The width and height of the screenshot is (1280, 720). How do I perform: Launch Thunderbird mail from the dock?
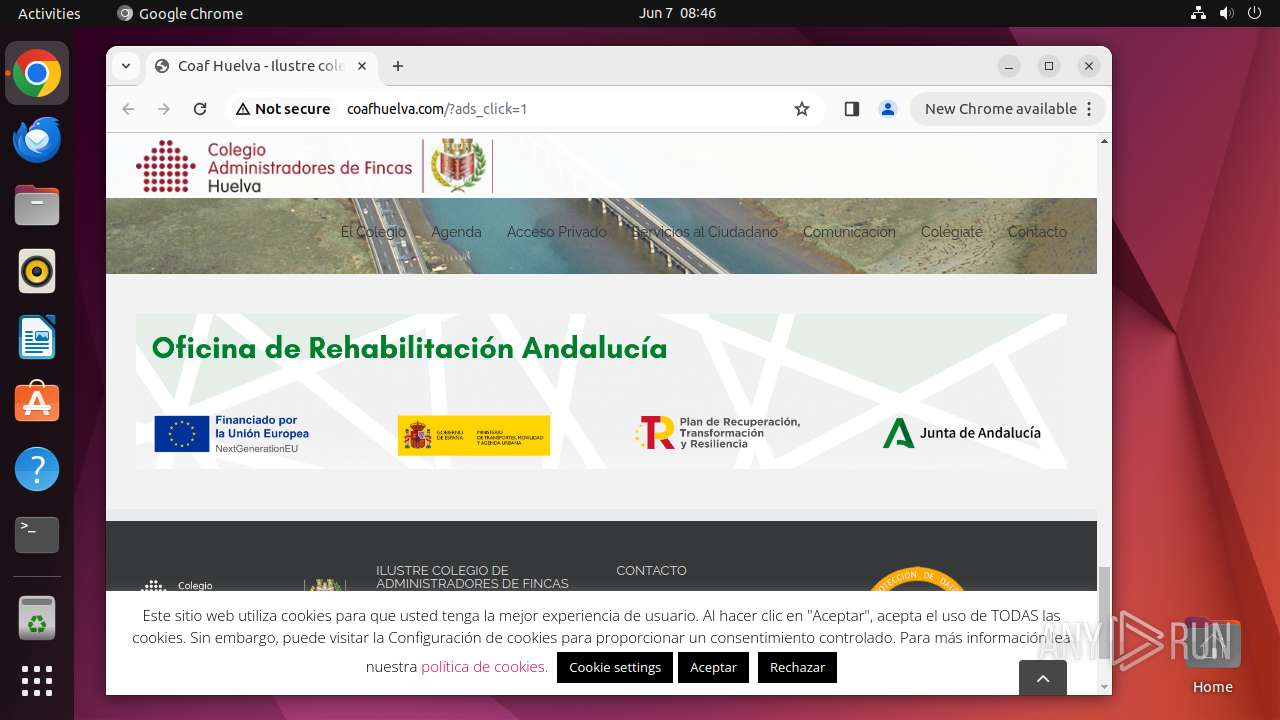click(x=37, y=140)
